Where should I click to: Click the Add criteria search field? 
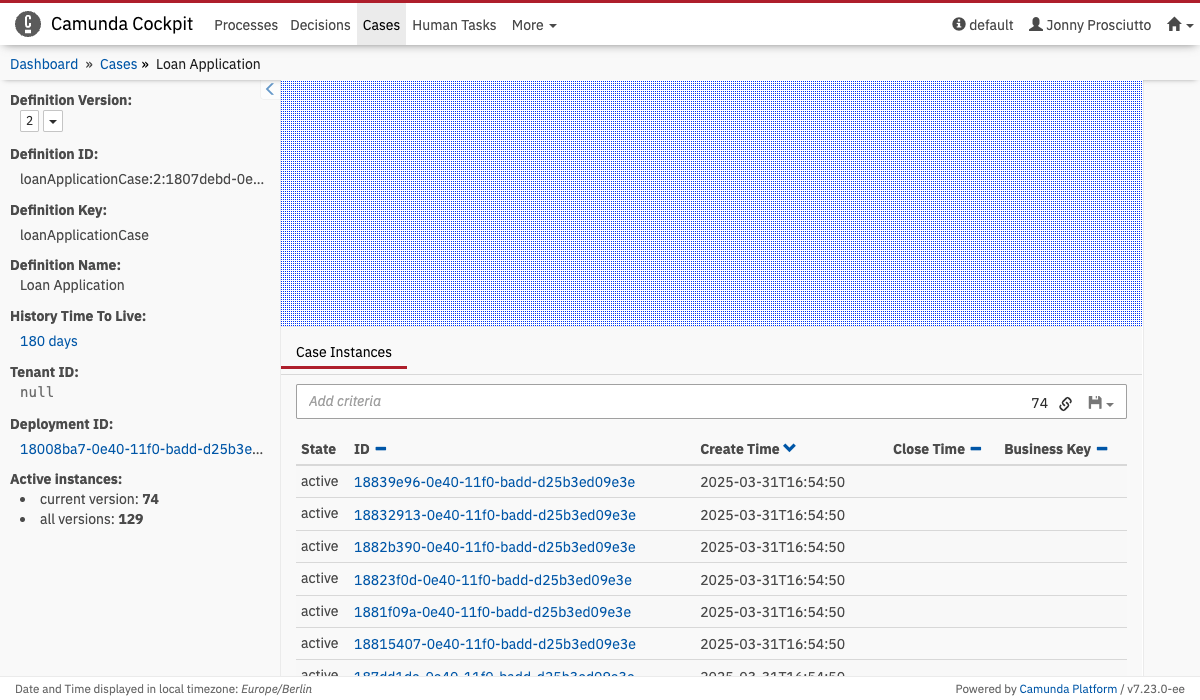660,401
